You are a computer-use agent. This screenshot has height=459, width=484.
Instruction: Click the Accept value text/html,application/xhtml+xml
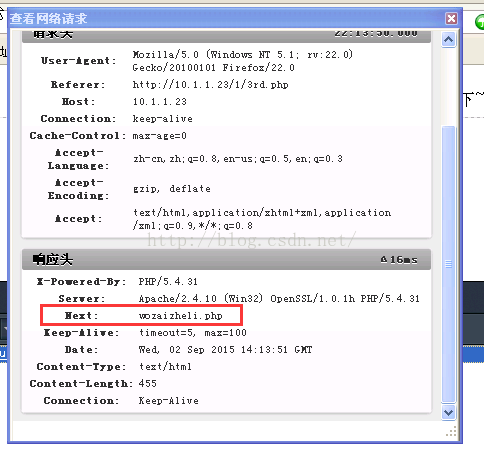click(262, 219)
